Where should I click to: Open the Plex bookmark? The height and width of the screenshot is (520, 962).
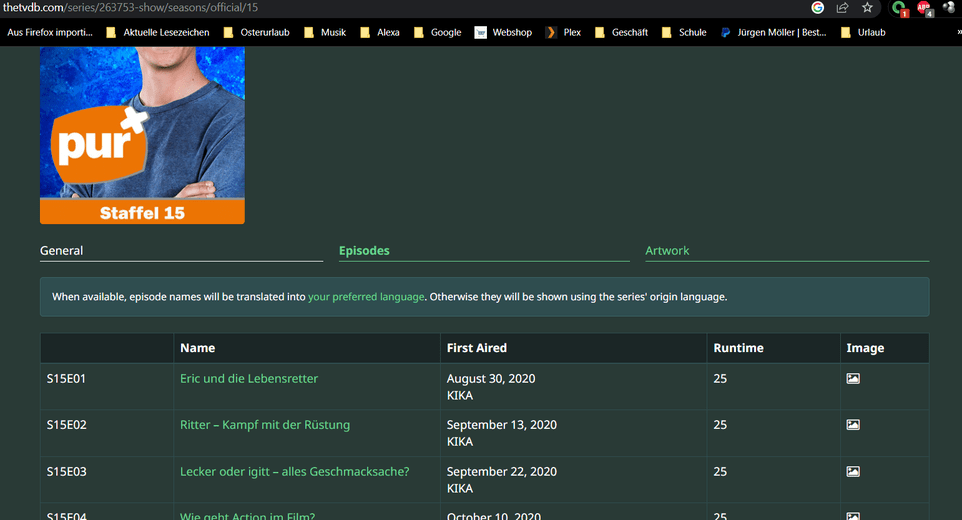563,32
